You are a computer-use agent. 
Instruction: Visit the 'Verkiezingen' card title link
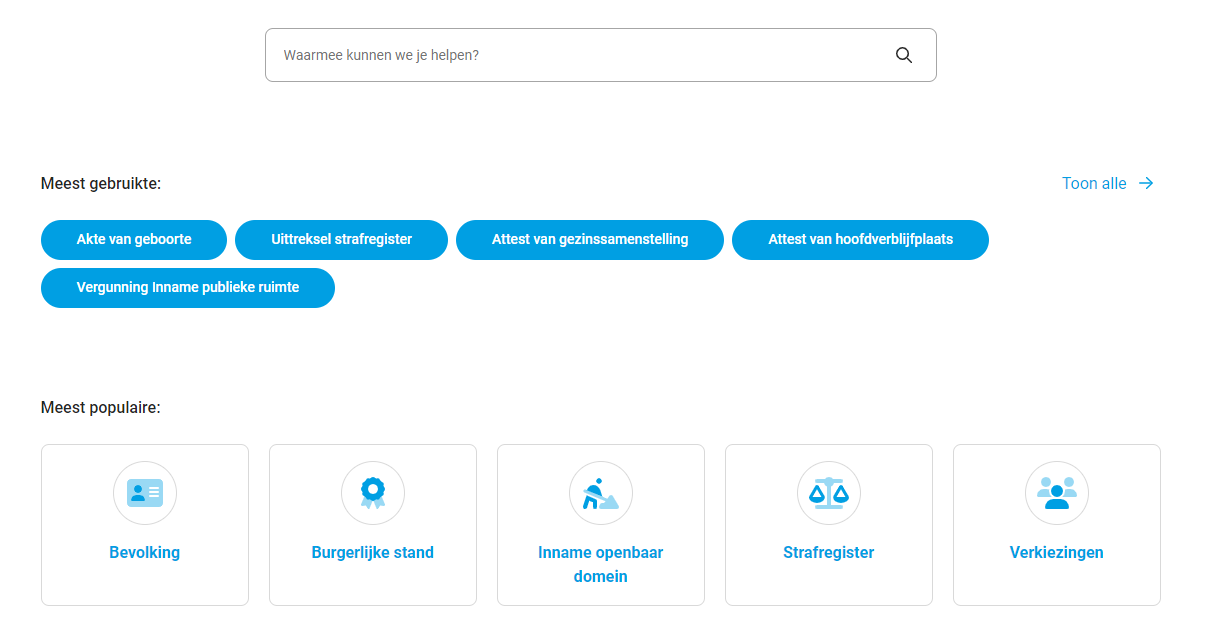[x=1057, y=552]
